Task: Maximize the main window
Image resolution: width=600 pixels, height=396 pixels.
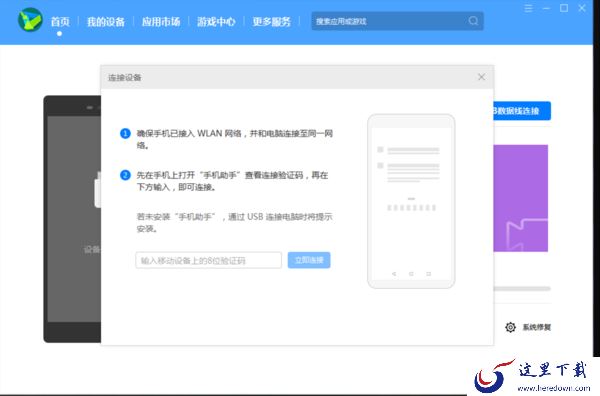Action: coord(564,8)
